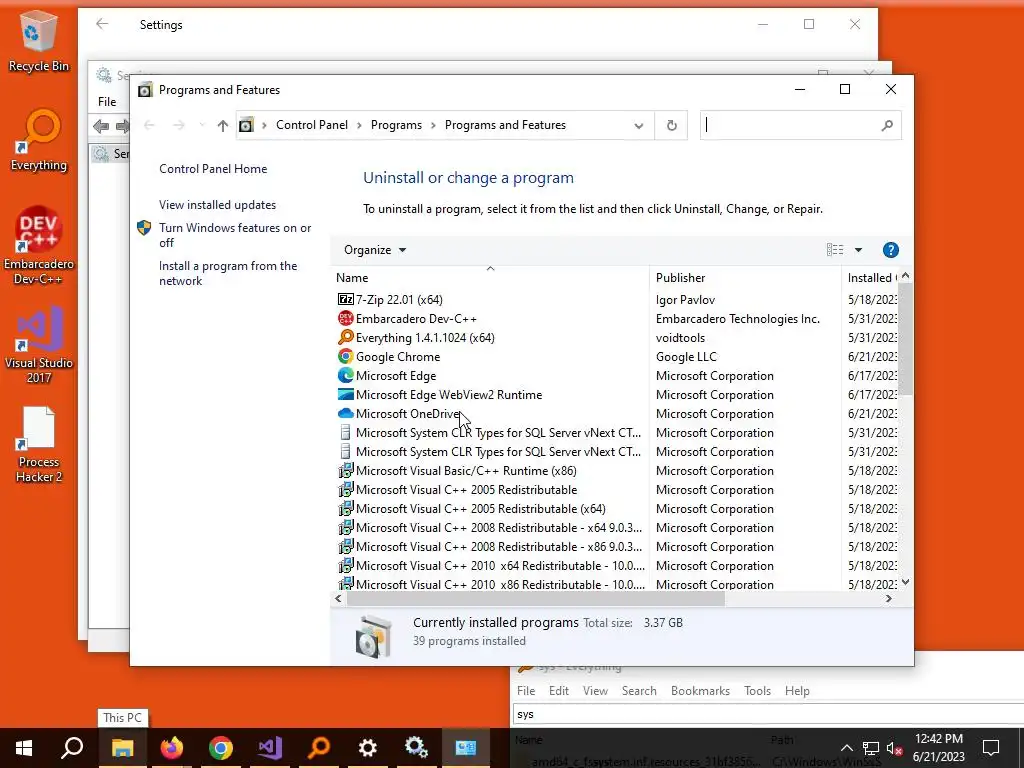Click the Everything search box containing 'sys'
Image resolution: width=1024 pixels, height=768 pixels.
768,714
